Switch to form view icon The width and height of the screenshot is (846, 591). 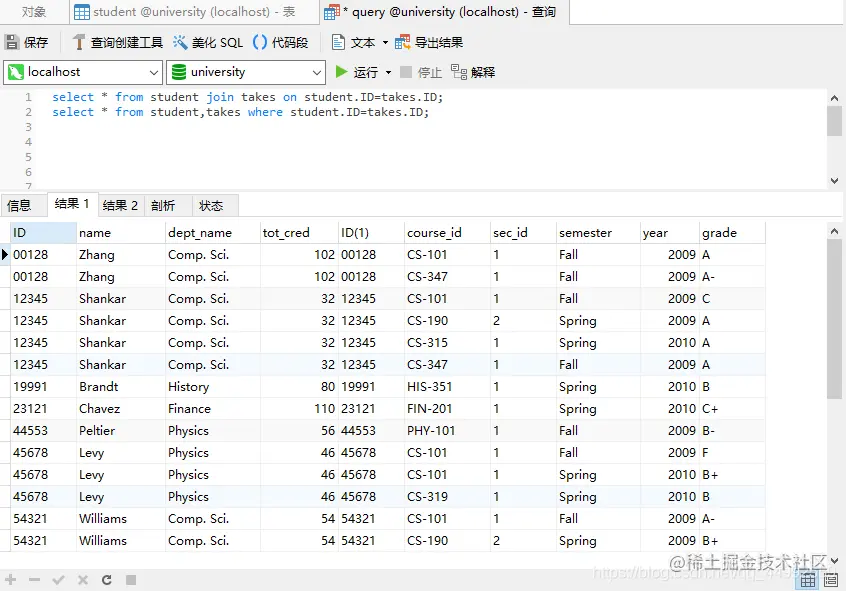tap(831, 580)
